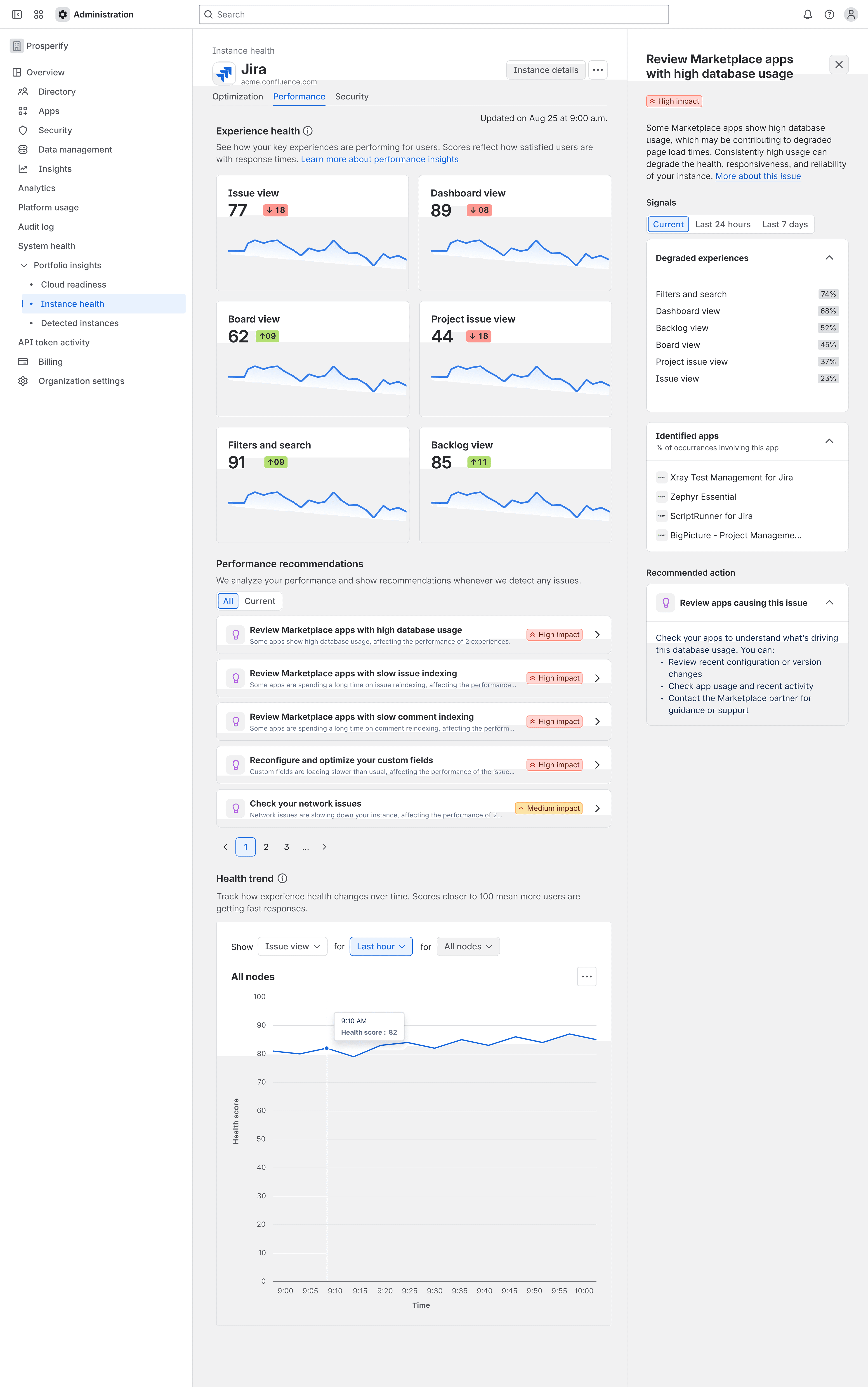Click the Apps sidebar icon
868x1387 pixels.
(23, 111)
